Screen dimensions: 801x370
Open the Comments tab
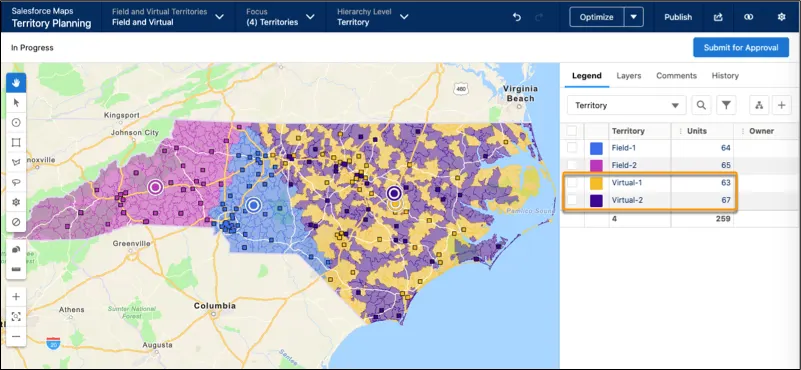[x=676, y=76]
